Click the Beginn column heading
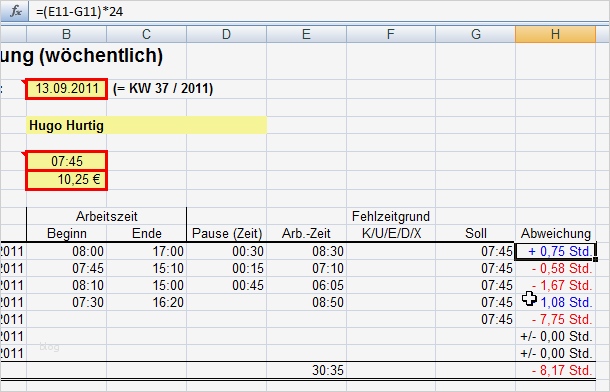The width and height of the screenshot is (610, 392). (x=67, y=233)
